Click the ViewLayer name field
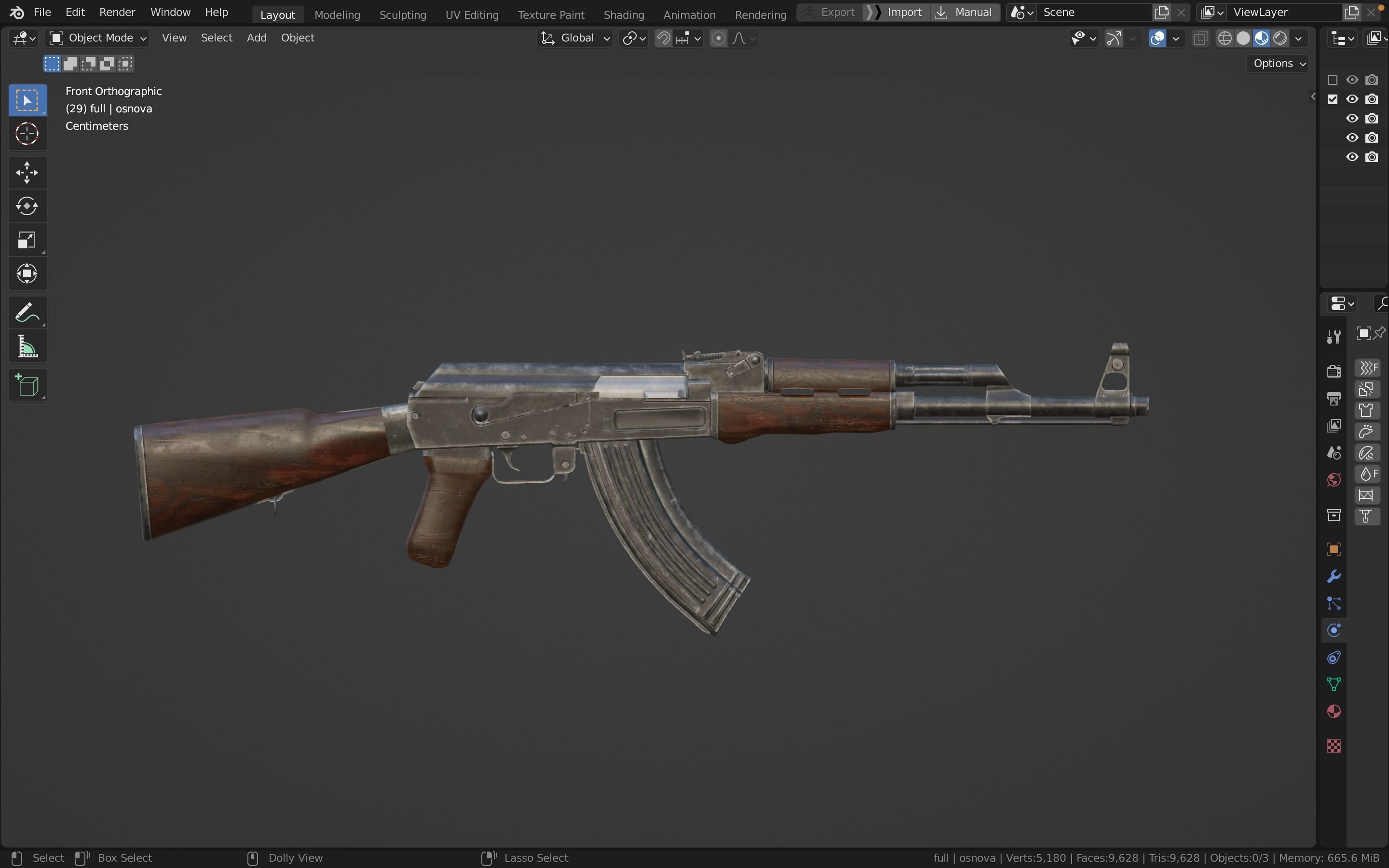 [x=1285, y=12]
